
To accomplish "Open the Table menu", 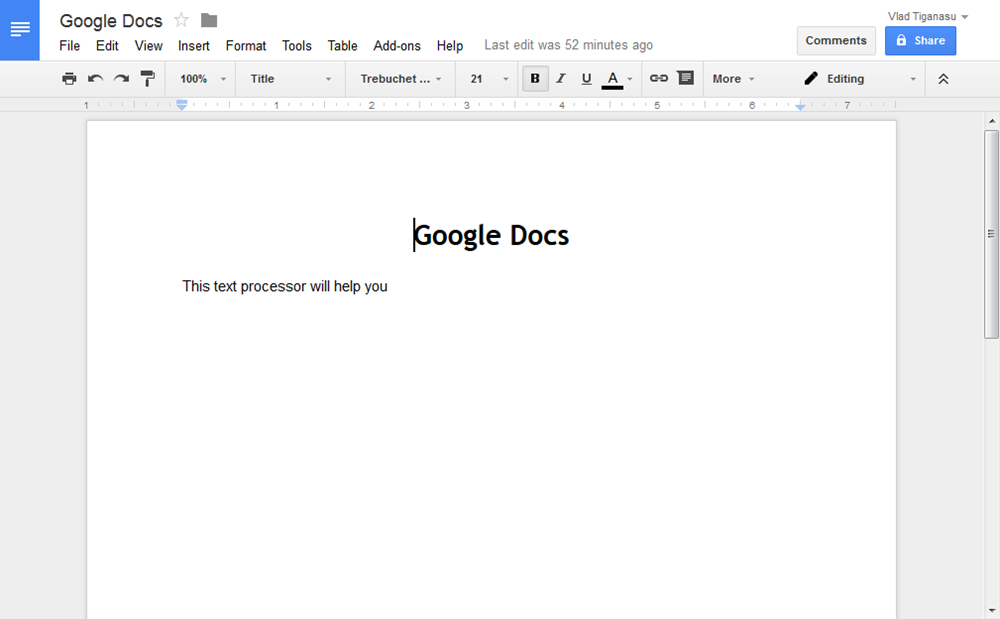I will tap(342, 46).
